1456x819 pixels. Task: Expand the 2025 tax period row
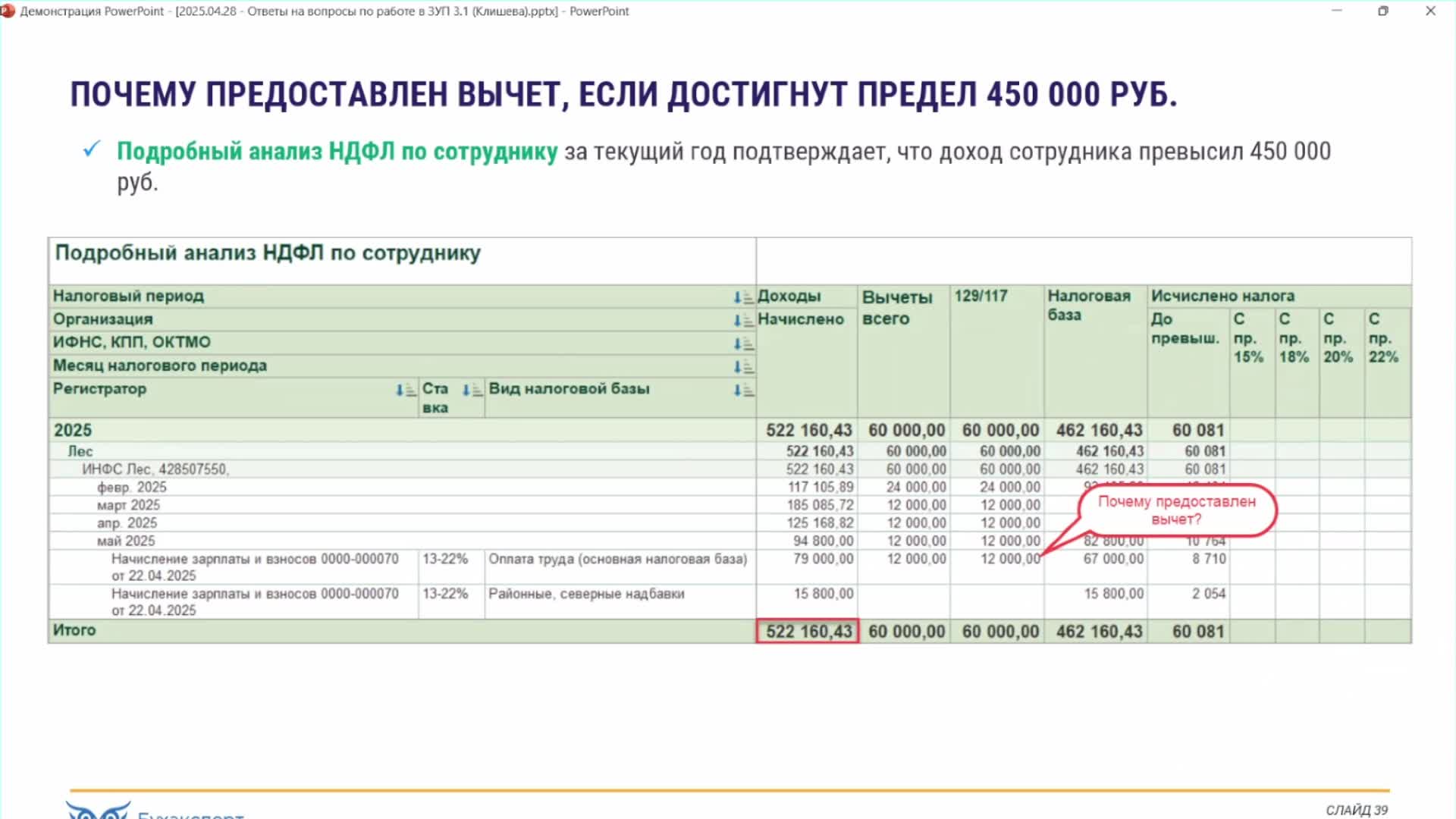[73, 430]
